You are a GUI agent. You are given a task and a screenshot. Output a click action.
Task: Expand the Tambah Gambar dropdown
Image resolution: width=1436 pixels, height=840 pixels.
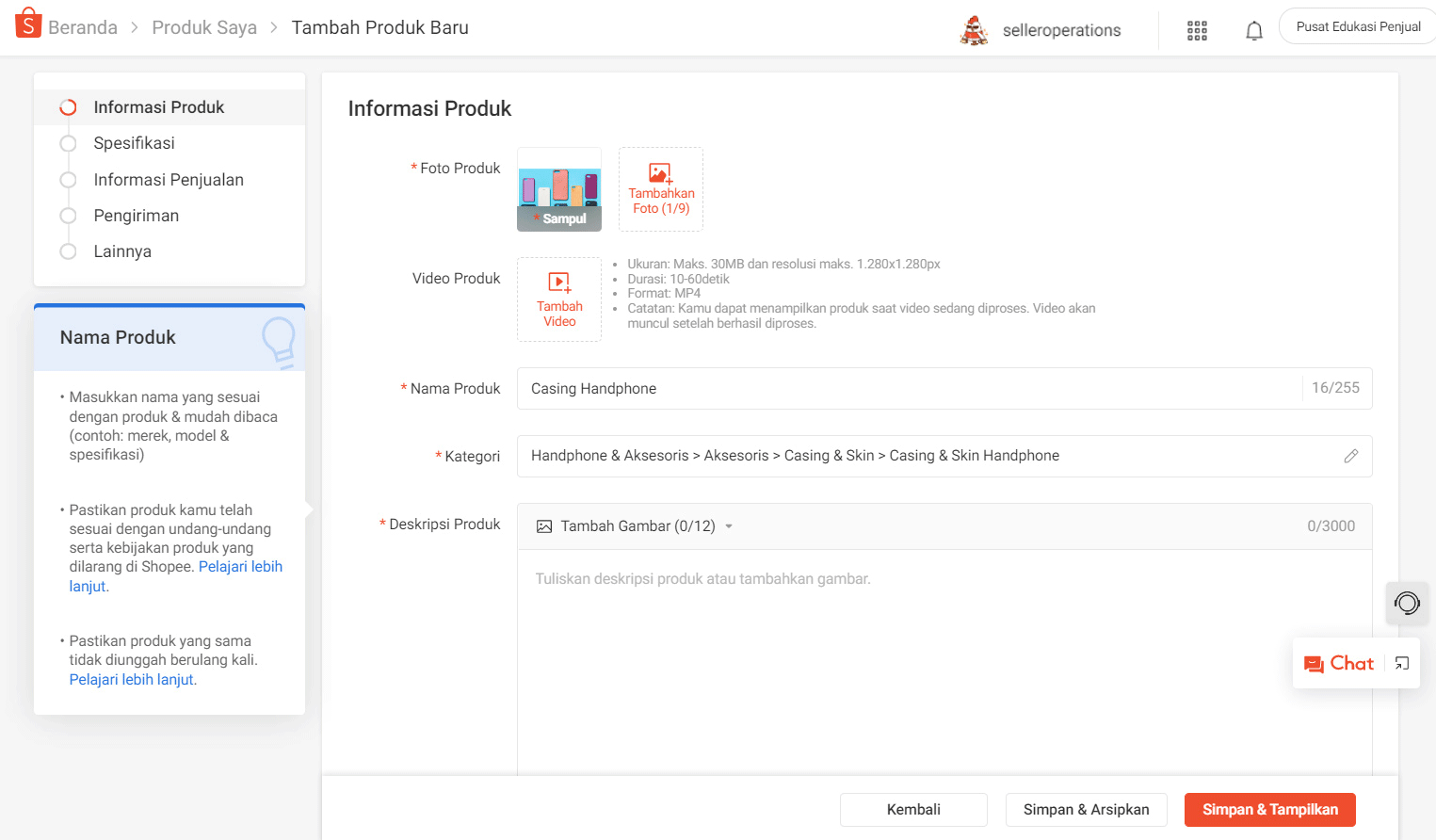(x=728, y=526)
